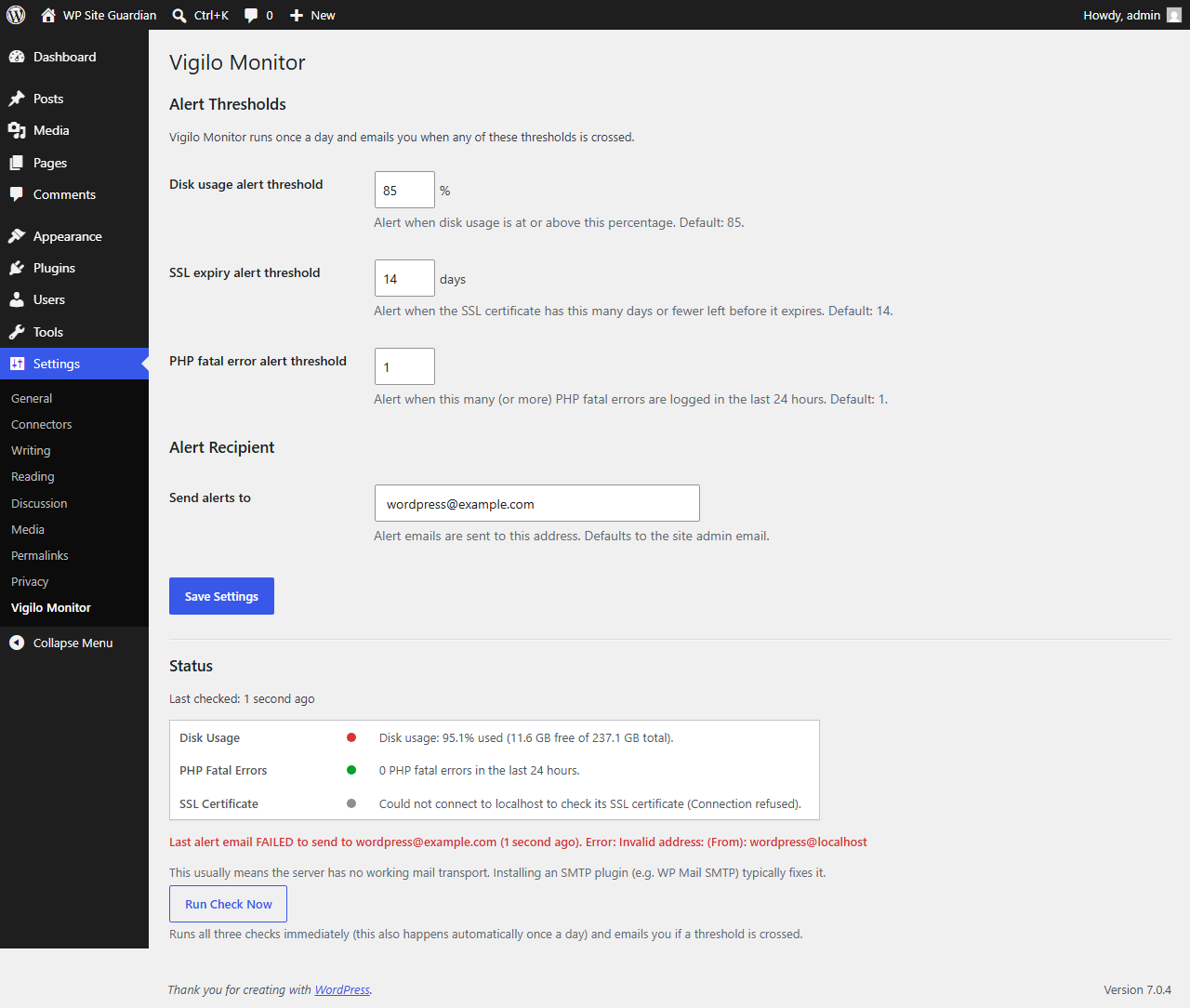Click the 'PHP Fatal Errors' row label
1190x1008 pixels.
(223, 770)
